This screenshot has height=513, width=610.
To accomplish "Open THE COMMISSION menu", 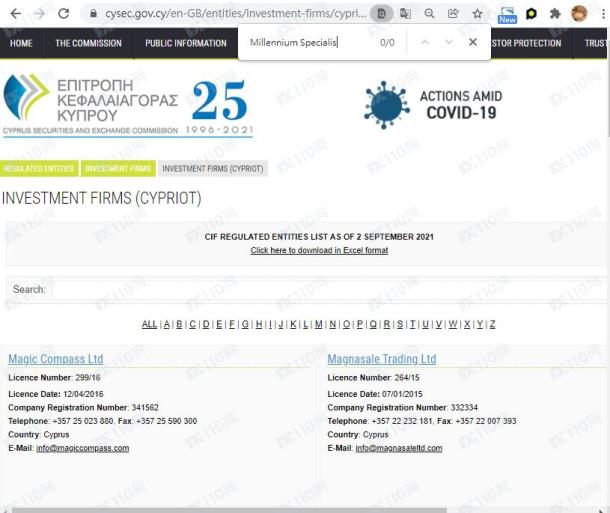I will [88, 43].
